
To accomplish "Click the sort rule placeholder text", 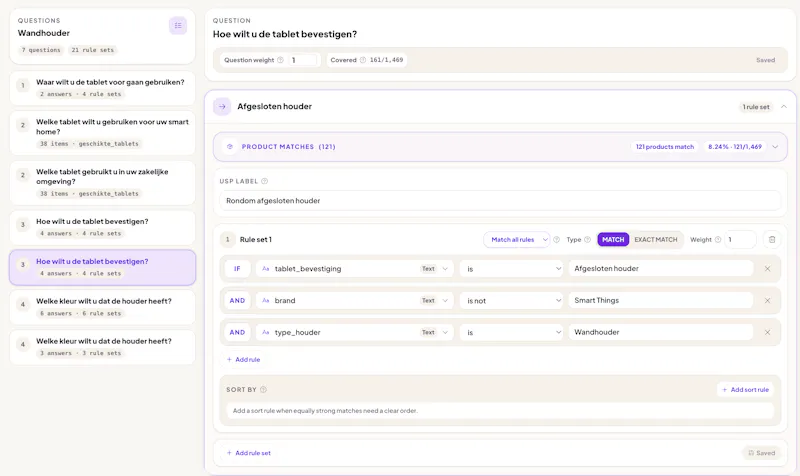I will click(x=325, y=411).
